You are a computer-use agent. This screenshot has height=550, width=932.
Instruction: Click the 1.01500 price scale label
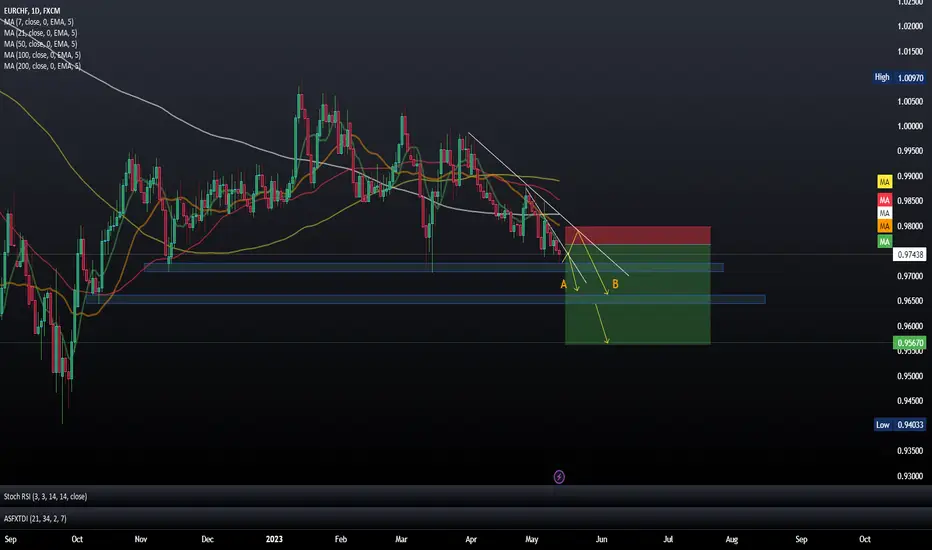pyautogui.click(x=910, y=52)
